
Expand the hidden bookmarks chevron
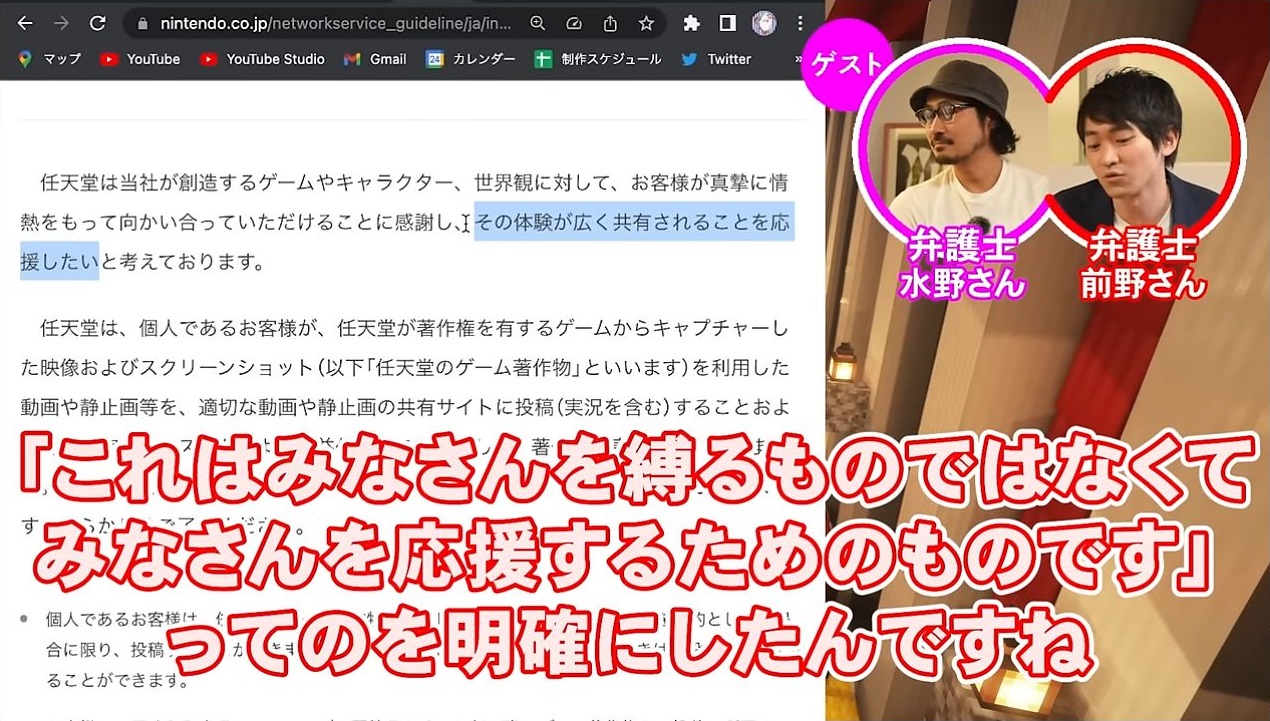[798, 59]
